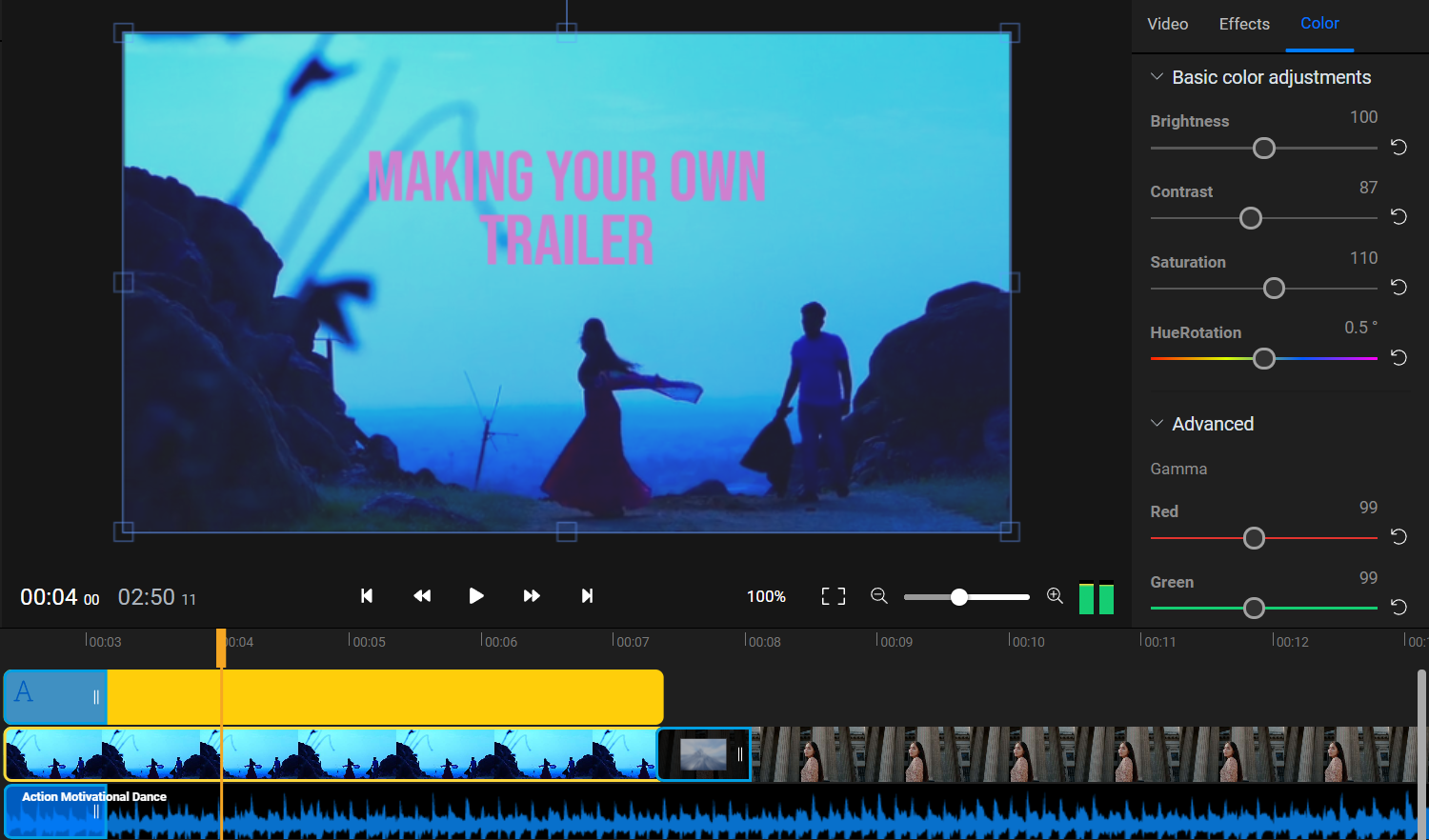The width and height of the screenshot is (1429, 840).
Task: Play the video in the preview window
Action: [476, 595]
